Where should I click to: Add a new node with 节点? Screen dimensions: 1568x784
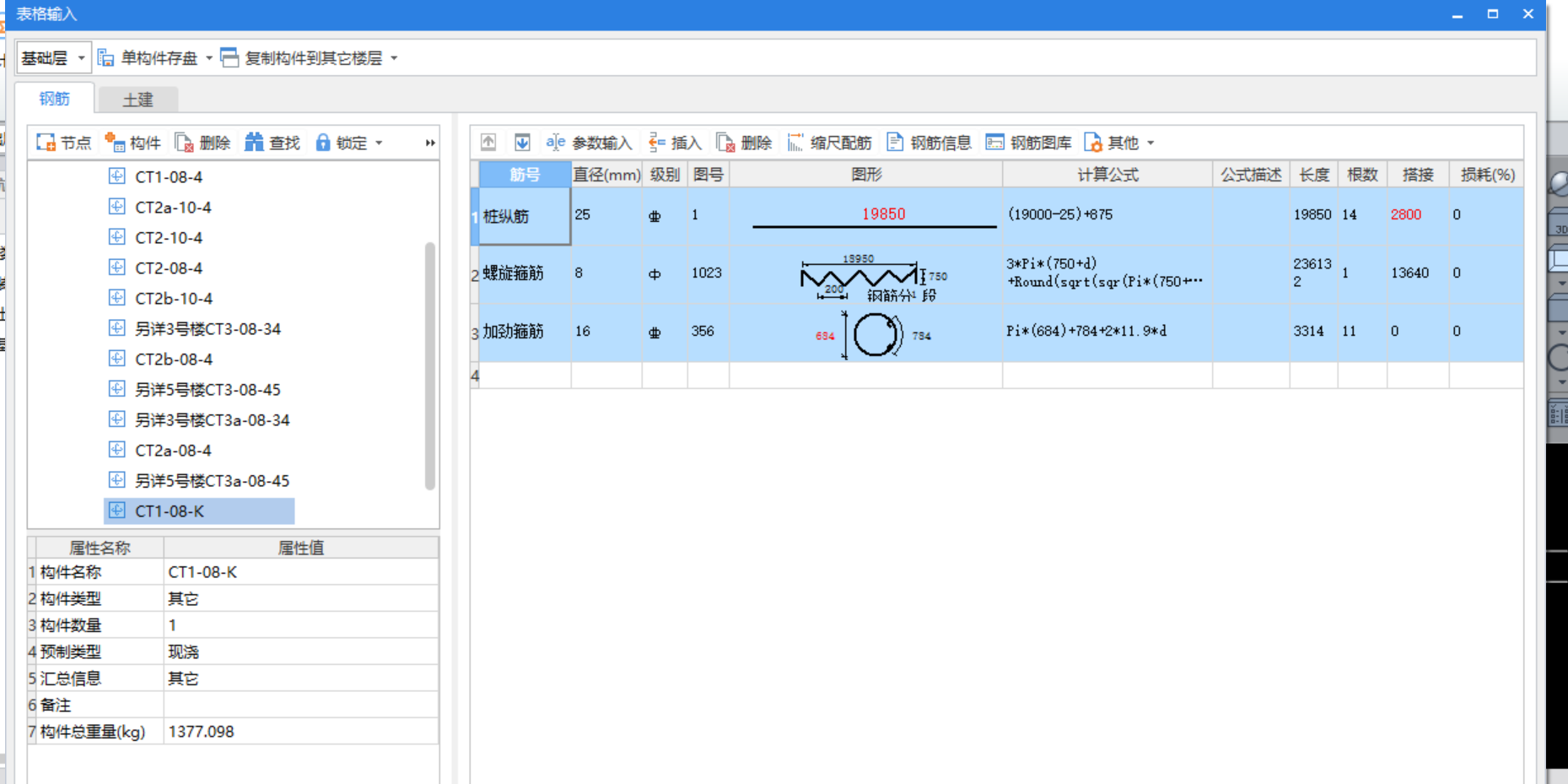point(63,143)
